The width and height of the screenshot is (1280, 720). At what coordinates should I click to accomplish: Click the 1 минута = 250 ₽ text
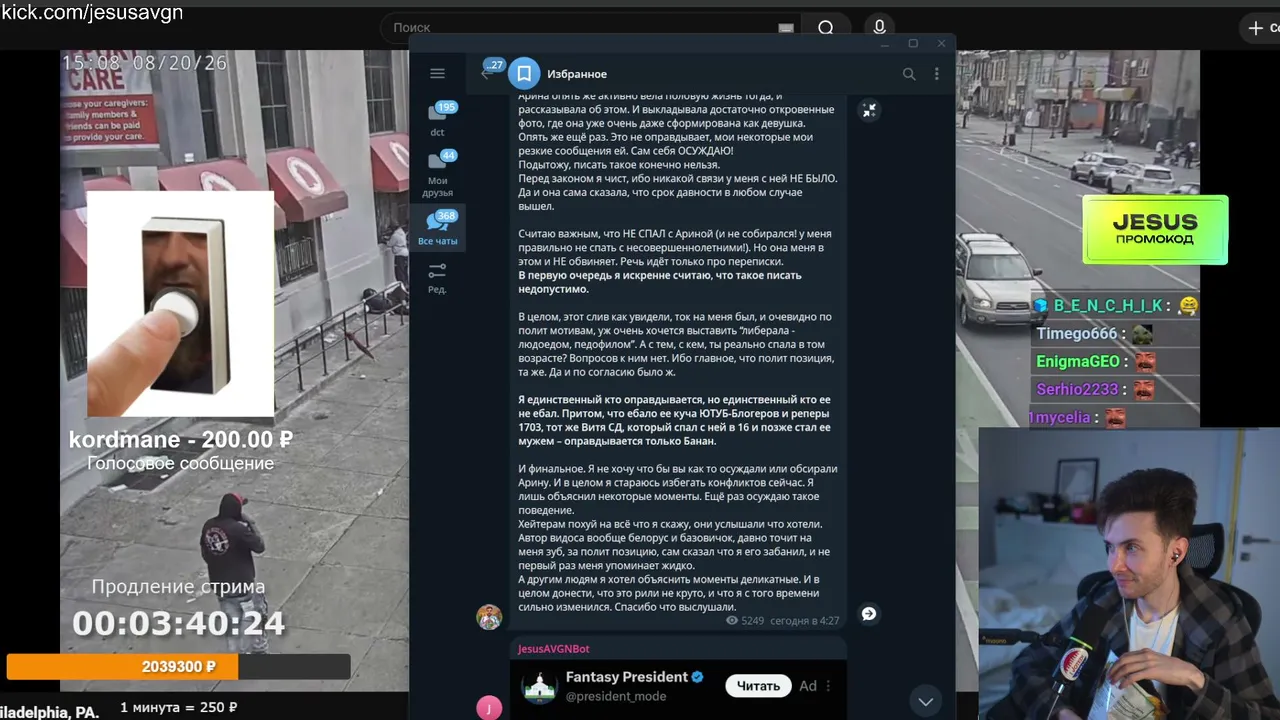[179, 707]
